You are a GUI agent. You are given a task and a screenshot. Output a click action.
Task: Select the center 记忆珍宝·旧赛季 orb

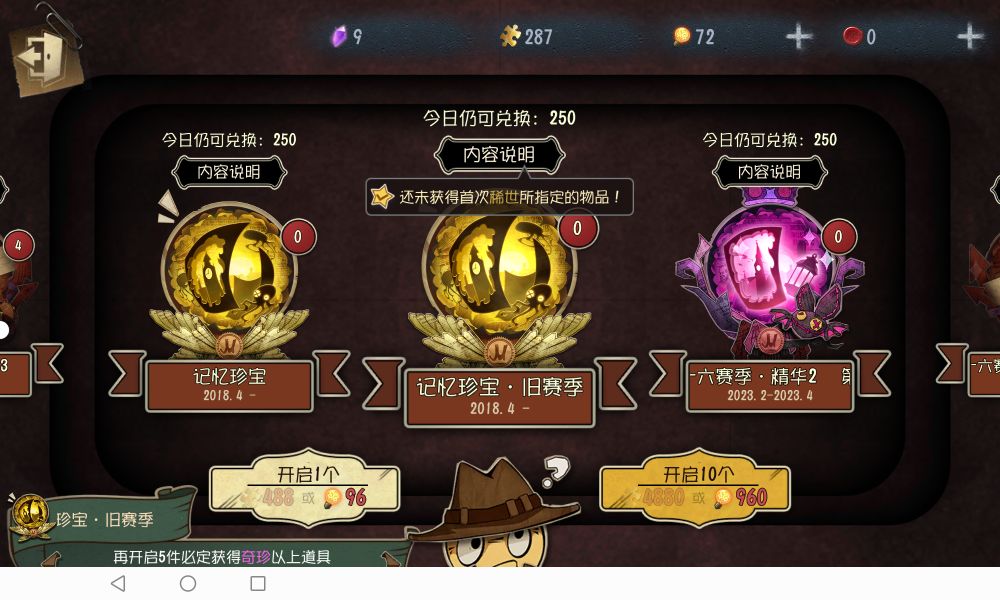pos(499,287)
